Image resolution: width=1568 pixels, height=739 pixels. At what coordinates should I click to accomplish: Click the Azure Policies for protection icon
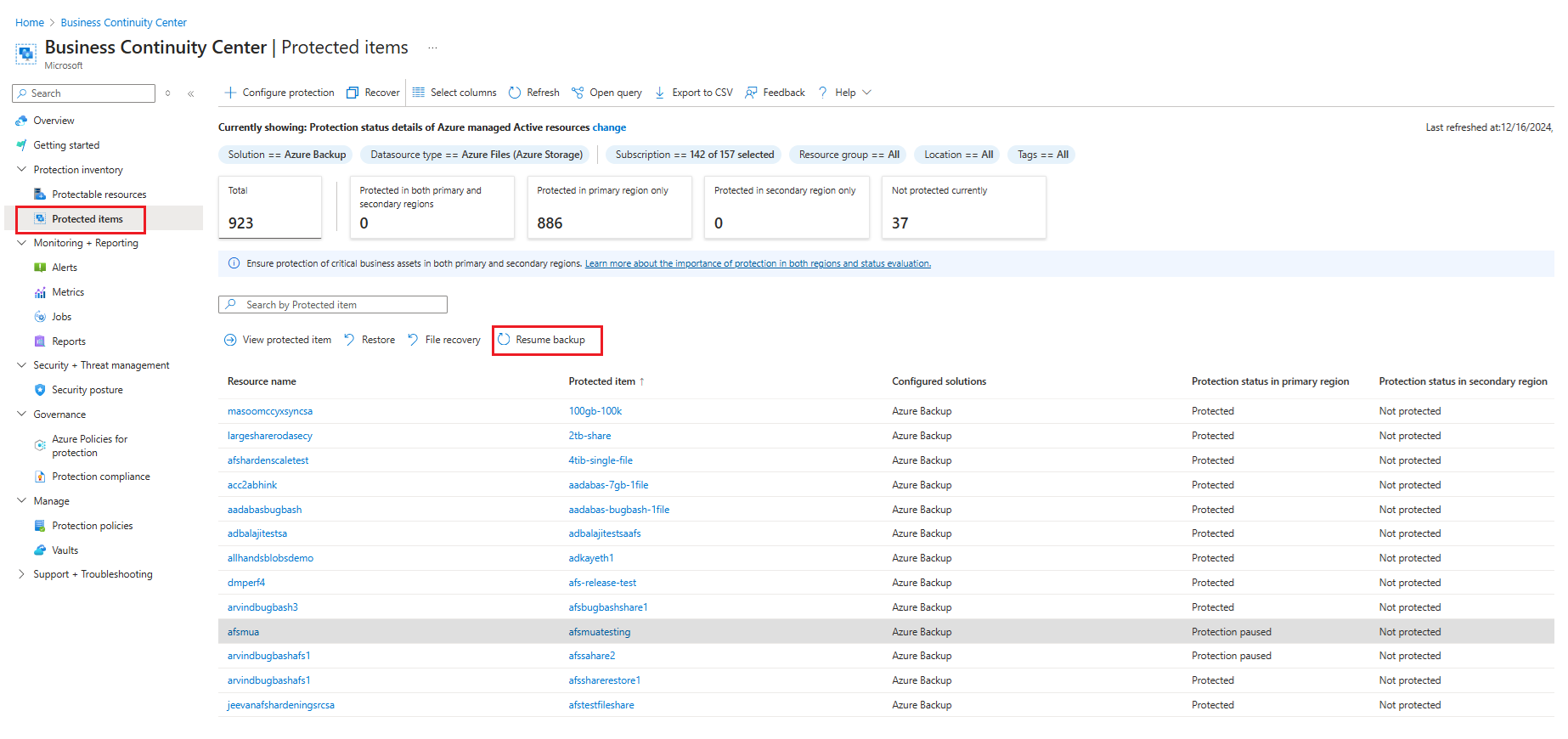coord(40,445)
